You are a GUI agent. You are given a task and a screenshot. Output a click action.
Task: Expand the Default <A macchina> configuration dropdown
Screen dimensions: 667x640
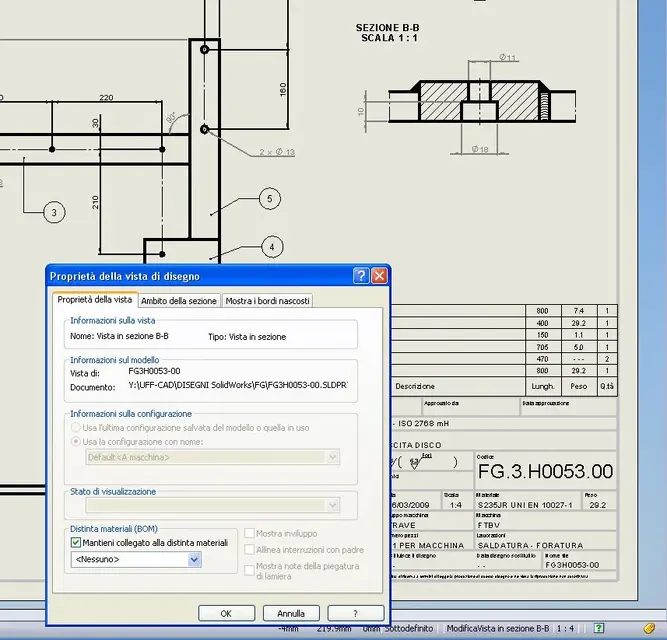[x=333, y=457]
